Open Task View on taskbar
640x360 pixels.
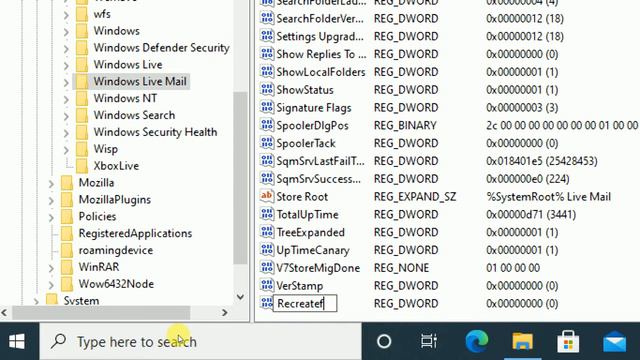[x=429, y=342]
